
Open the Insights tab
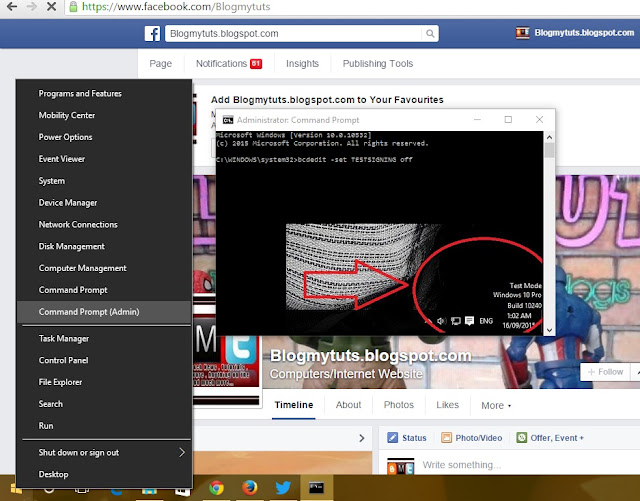pyautogui.click(x=302, y=64)
